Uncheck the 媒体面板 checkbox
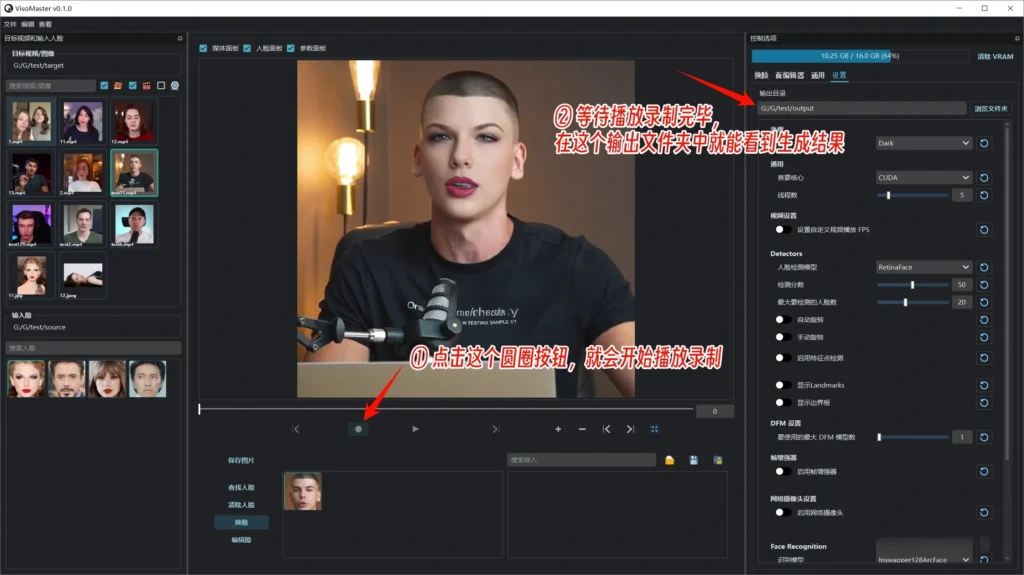The width and height of the screenshot is (1024, 575). tap(204, 48)
